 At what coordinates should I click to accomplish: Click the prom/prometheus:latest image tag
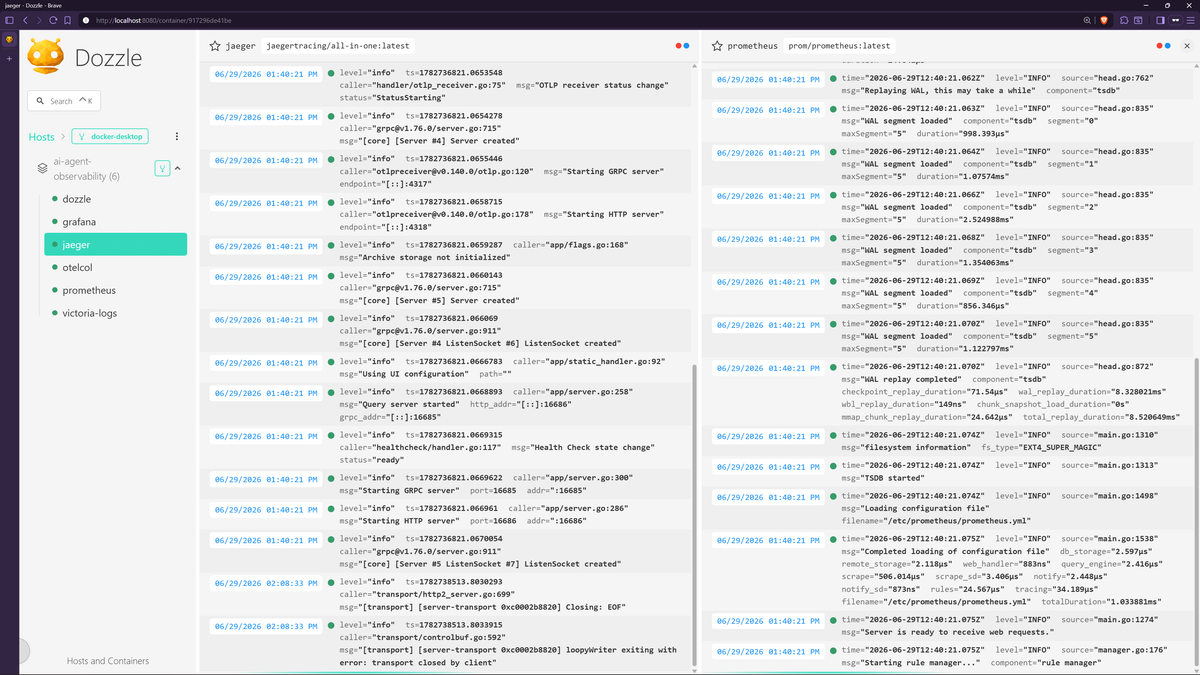(839, 46)
